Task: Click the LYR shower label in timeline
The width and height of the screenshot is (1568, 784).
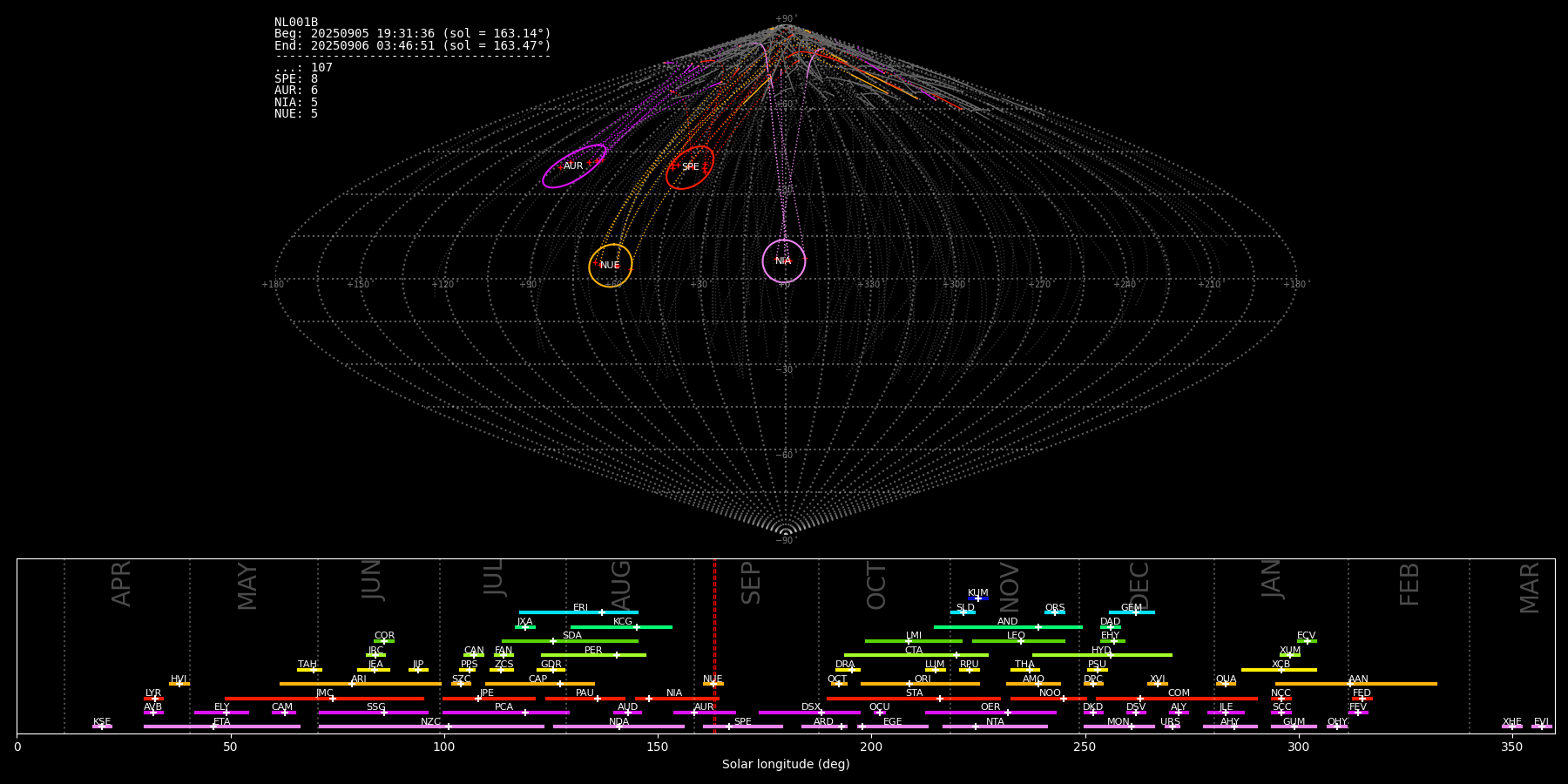Action: [x=153, y=693]
